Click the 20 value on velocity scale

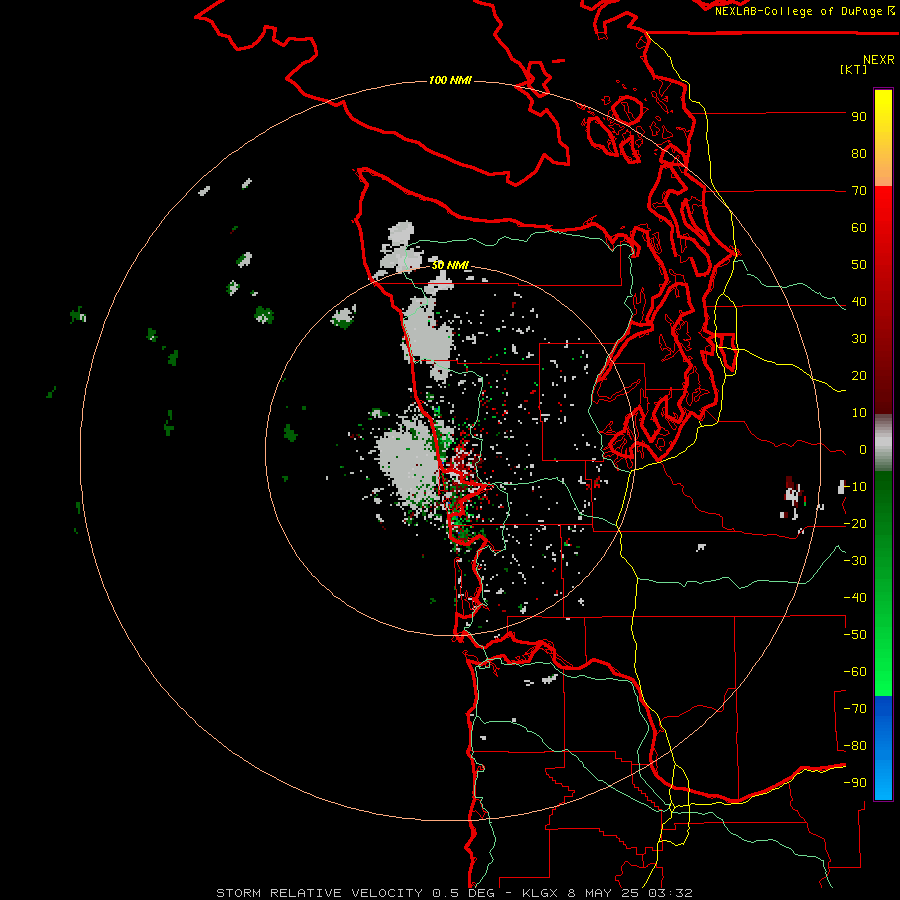click(x=859, y=376)
